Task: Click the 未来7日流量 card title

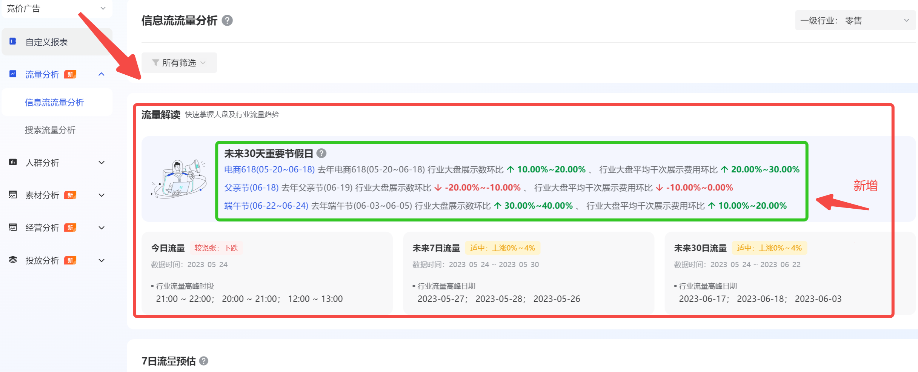Action: (x=436, y=247)
